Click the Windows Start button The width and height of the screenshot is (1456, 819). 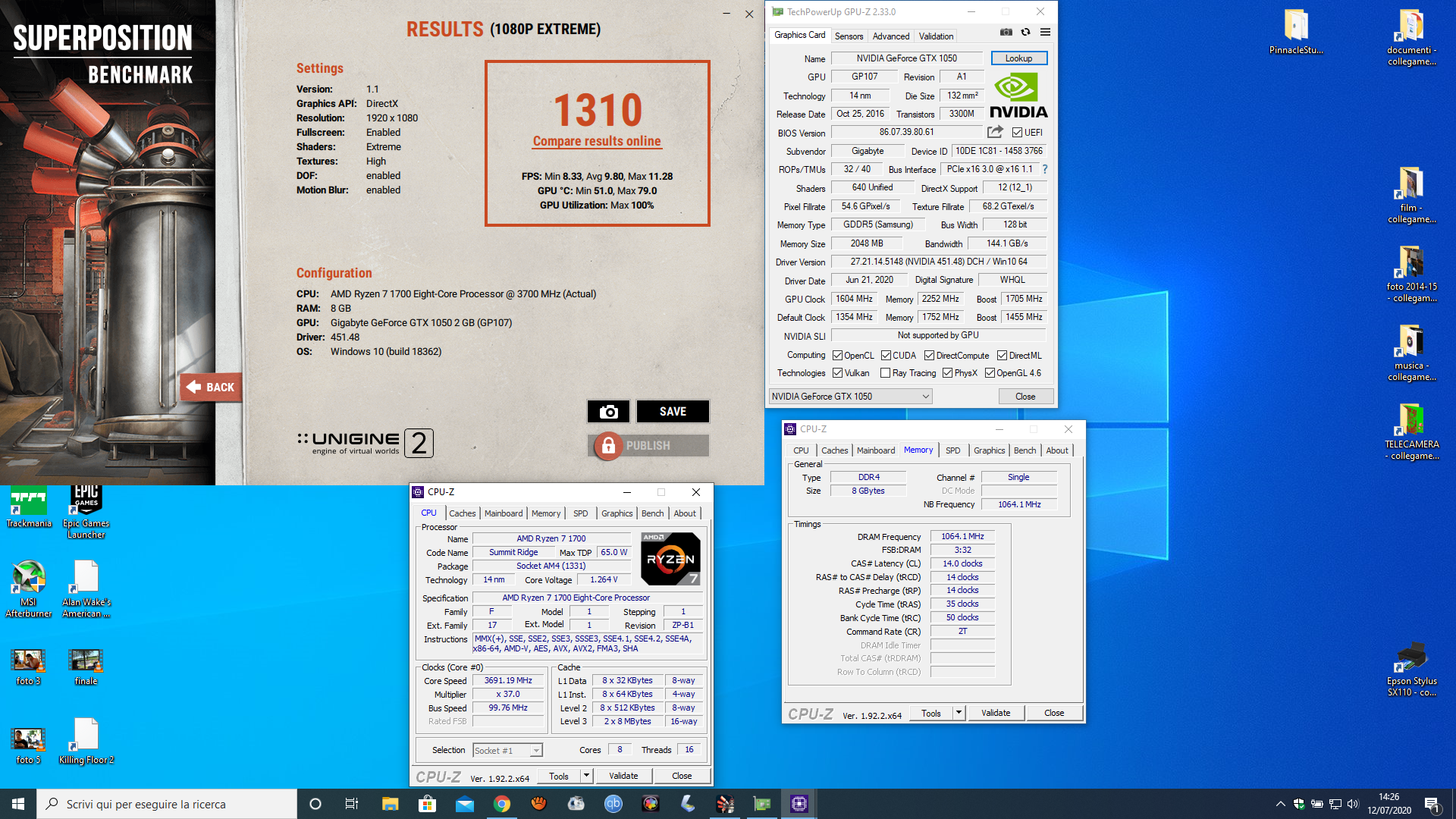(18, 804)
